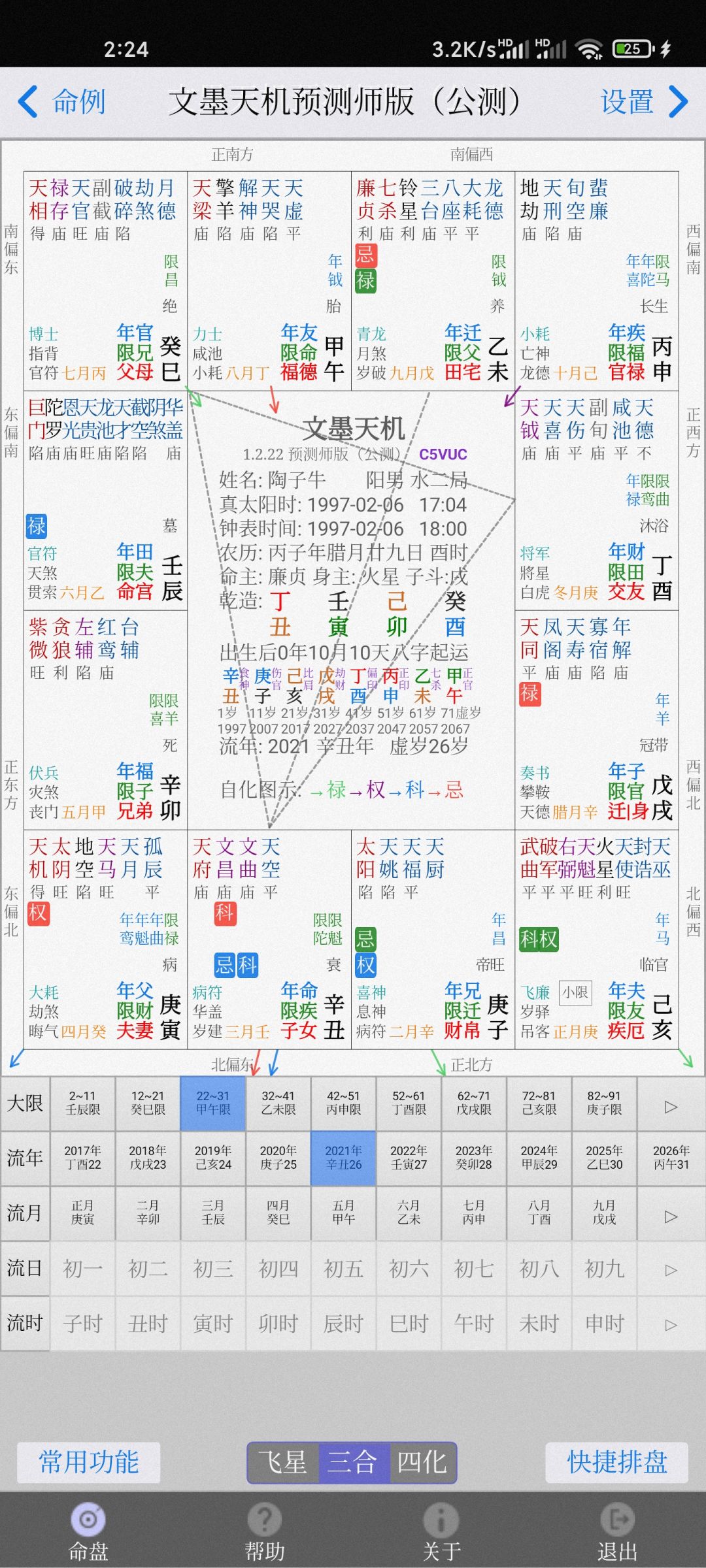
Task: Switch to 飞星 mode
Action: pyautogui.click(x=282, y=1462)
